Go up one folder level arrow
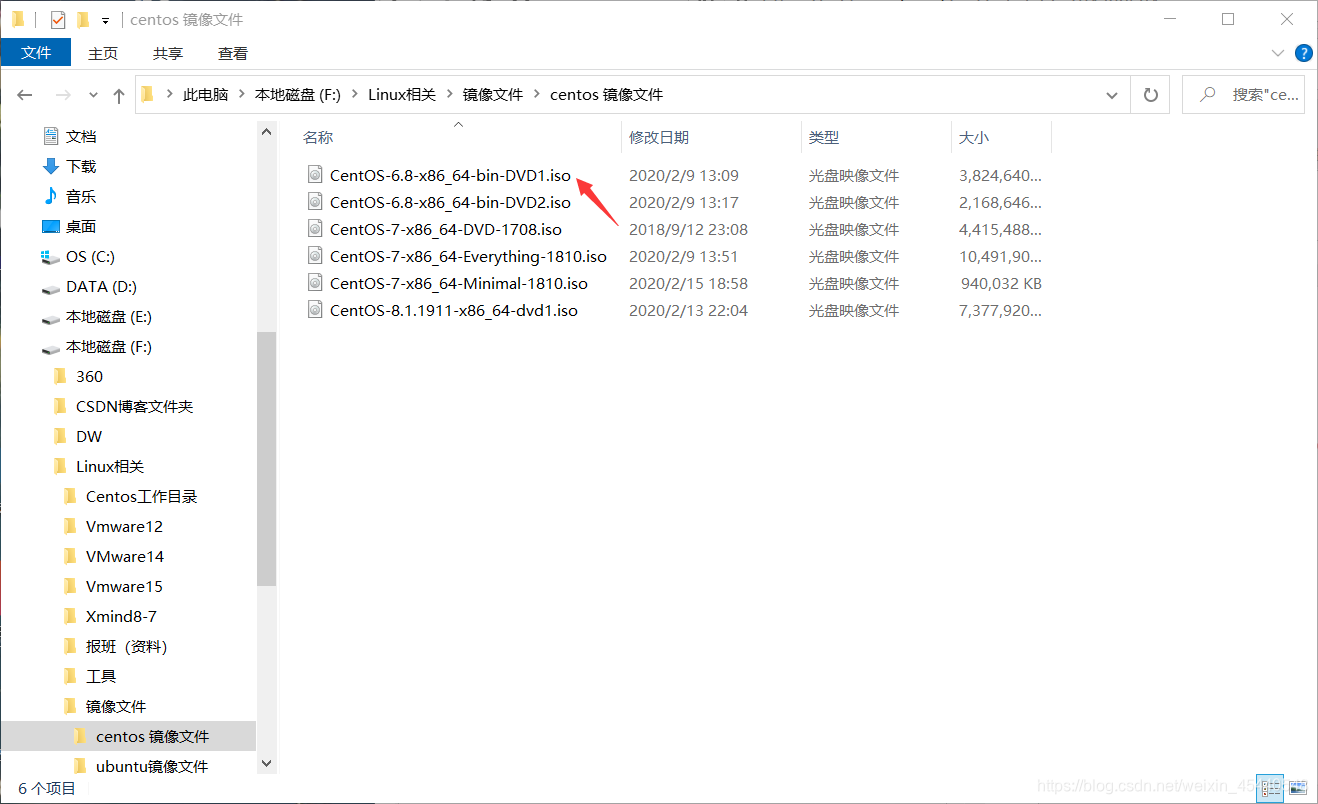The width and height of the screenshot is (1318, 804). [119, 95]
